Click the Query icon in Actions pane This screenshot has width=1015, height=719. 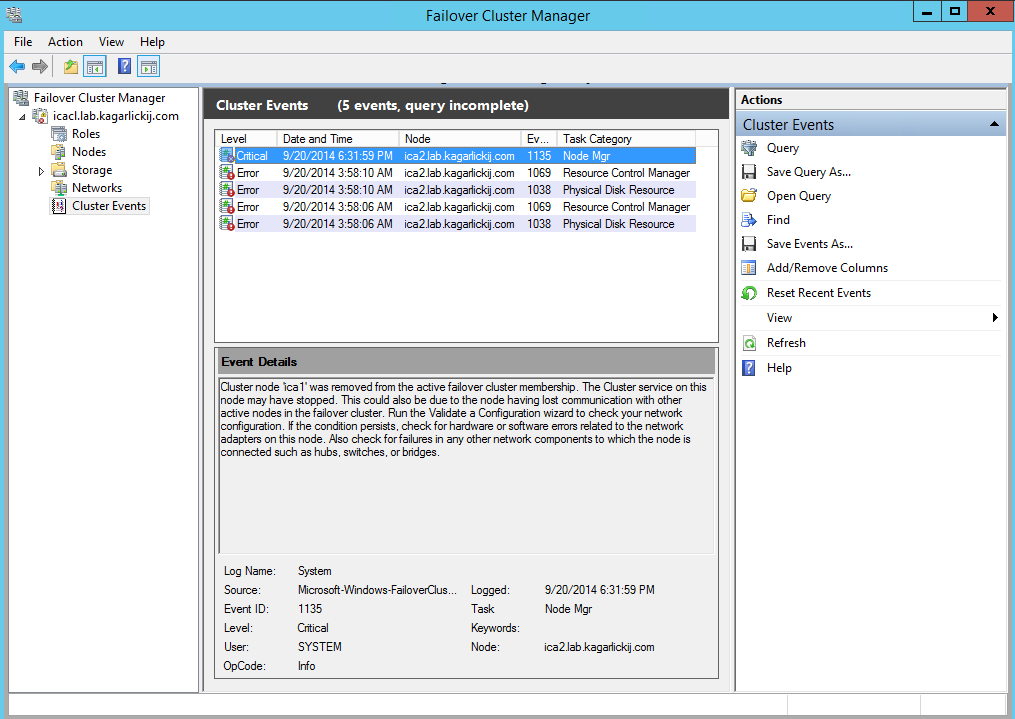click(749, 148)
